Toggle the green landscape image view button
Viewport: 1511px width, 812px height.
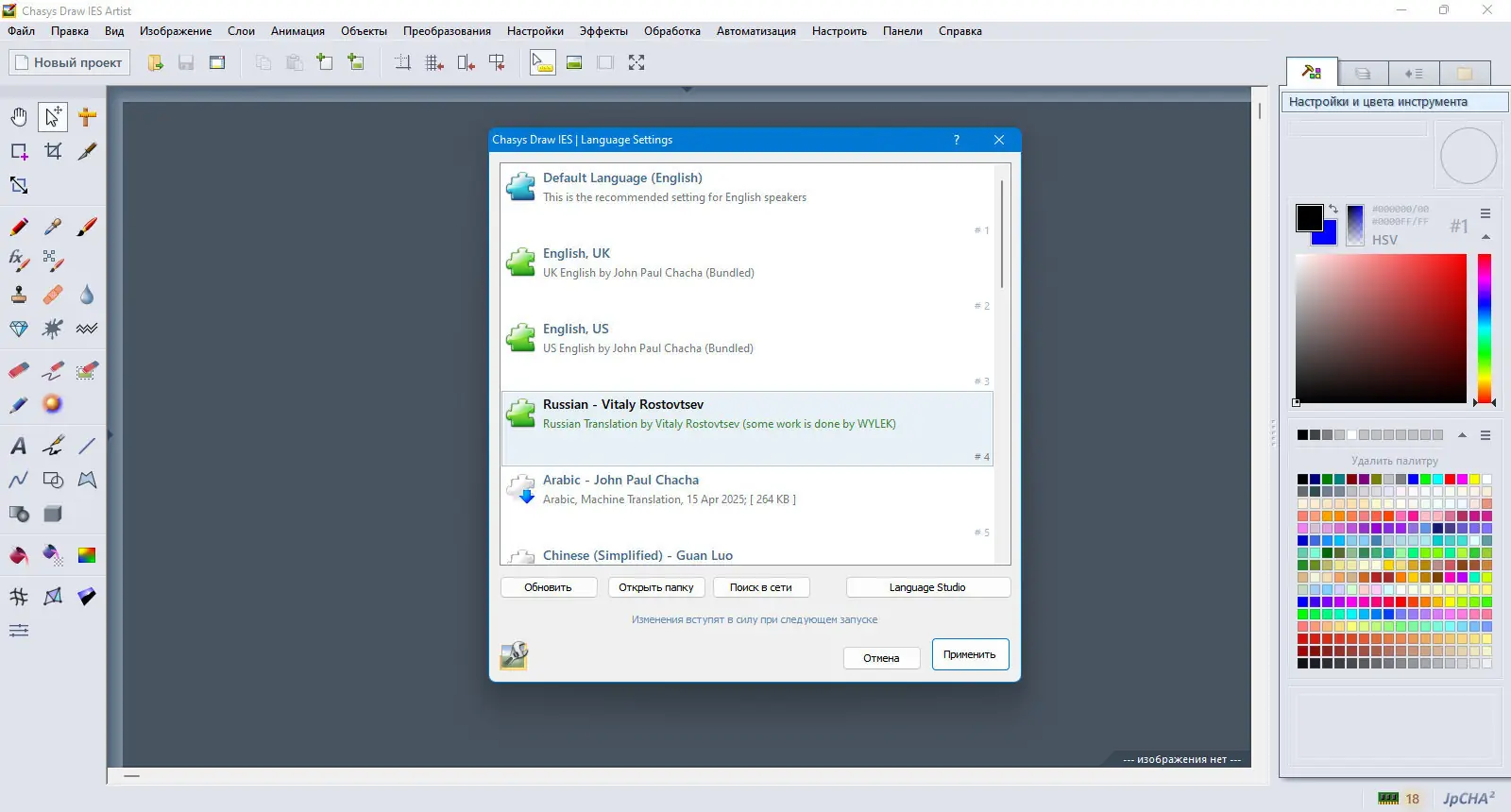click(x=574, y=62)
